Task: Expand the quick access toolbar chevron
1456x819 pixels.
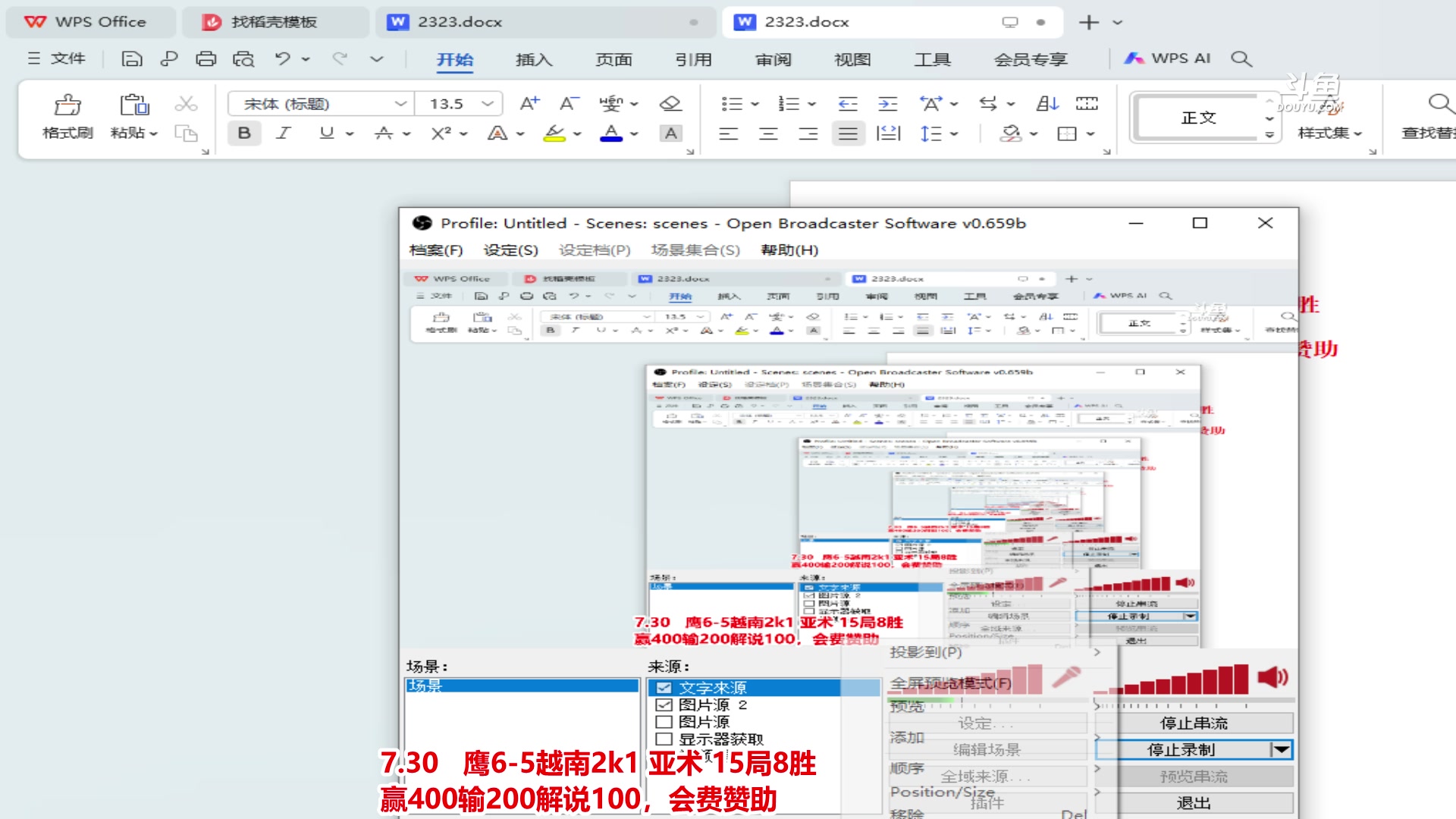Action: click(377, 58)
